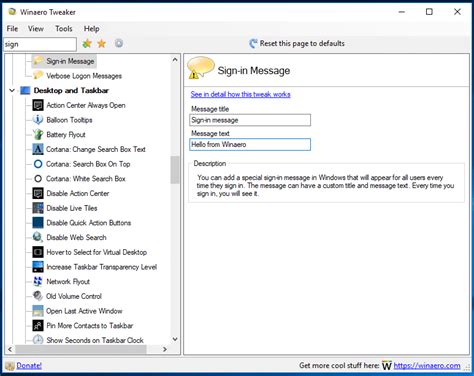Click the Sign-in Message tree icon
Screen dimensions: 474x376
(x=38, y=61)
